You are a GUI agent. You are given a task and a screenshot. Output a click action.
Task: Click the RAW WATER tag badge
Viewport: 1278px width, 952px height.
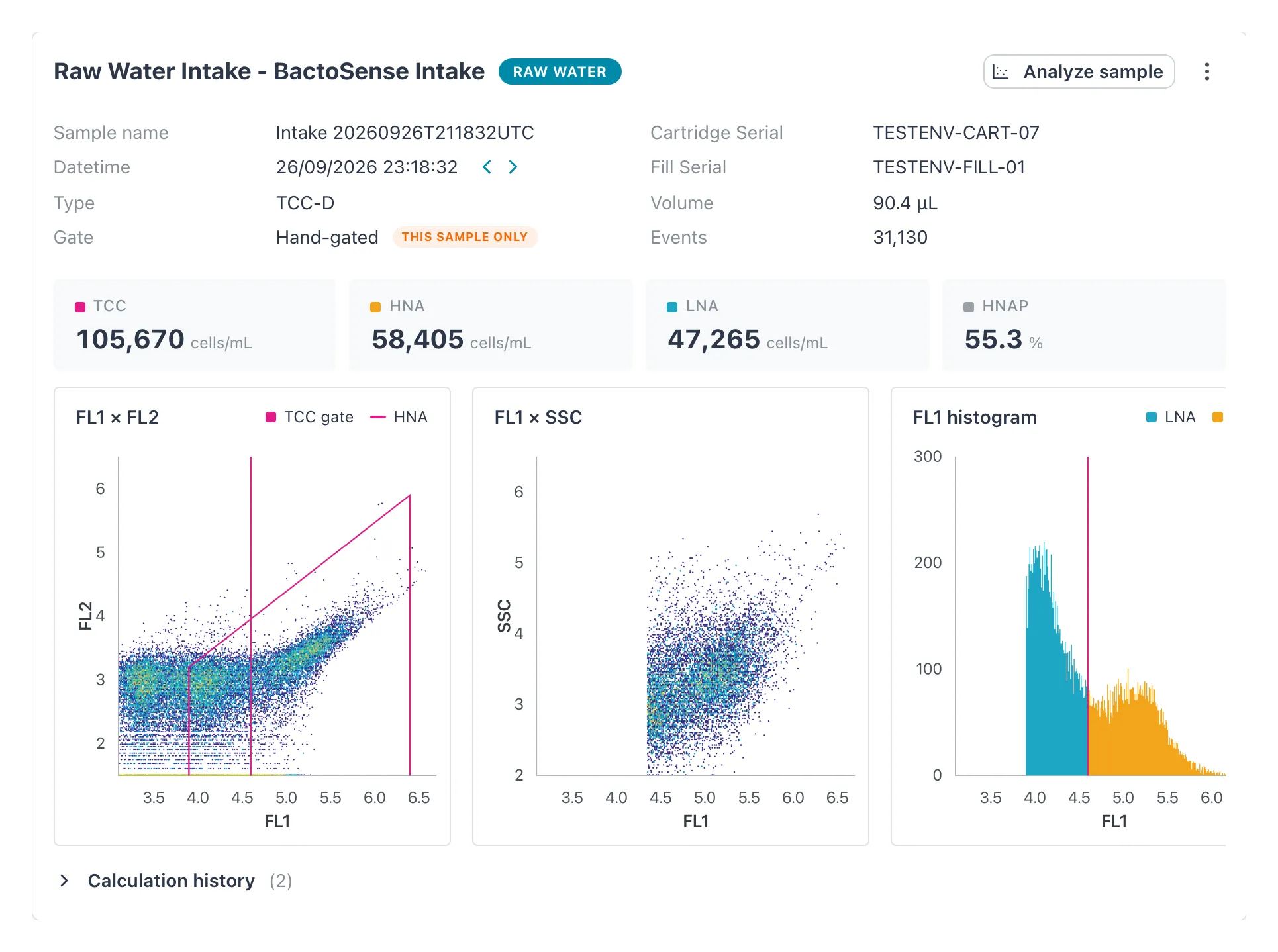(560, 71)
